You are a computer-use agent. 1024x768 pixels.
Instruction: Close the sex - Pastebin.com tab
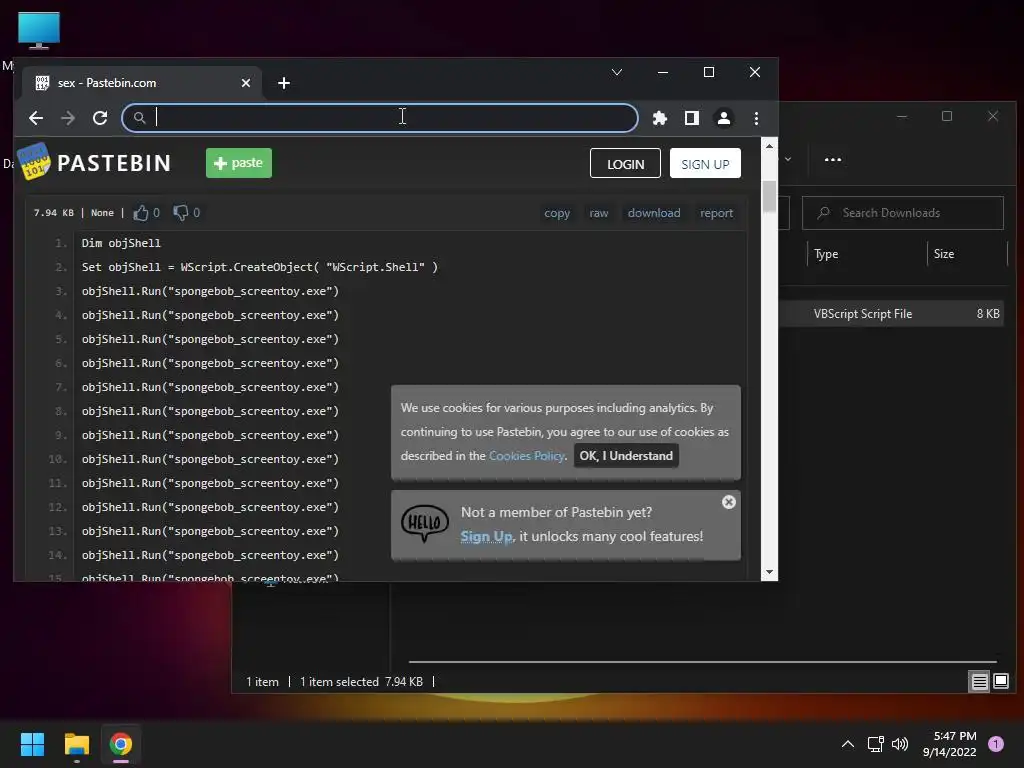point(246,83)
